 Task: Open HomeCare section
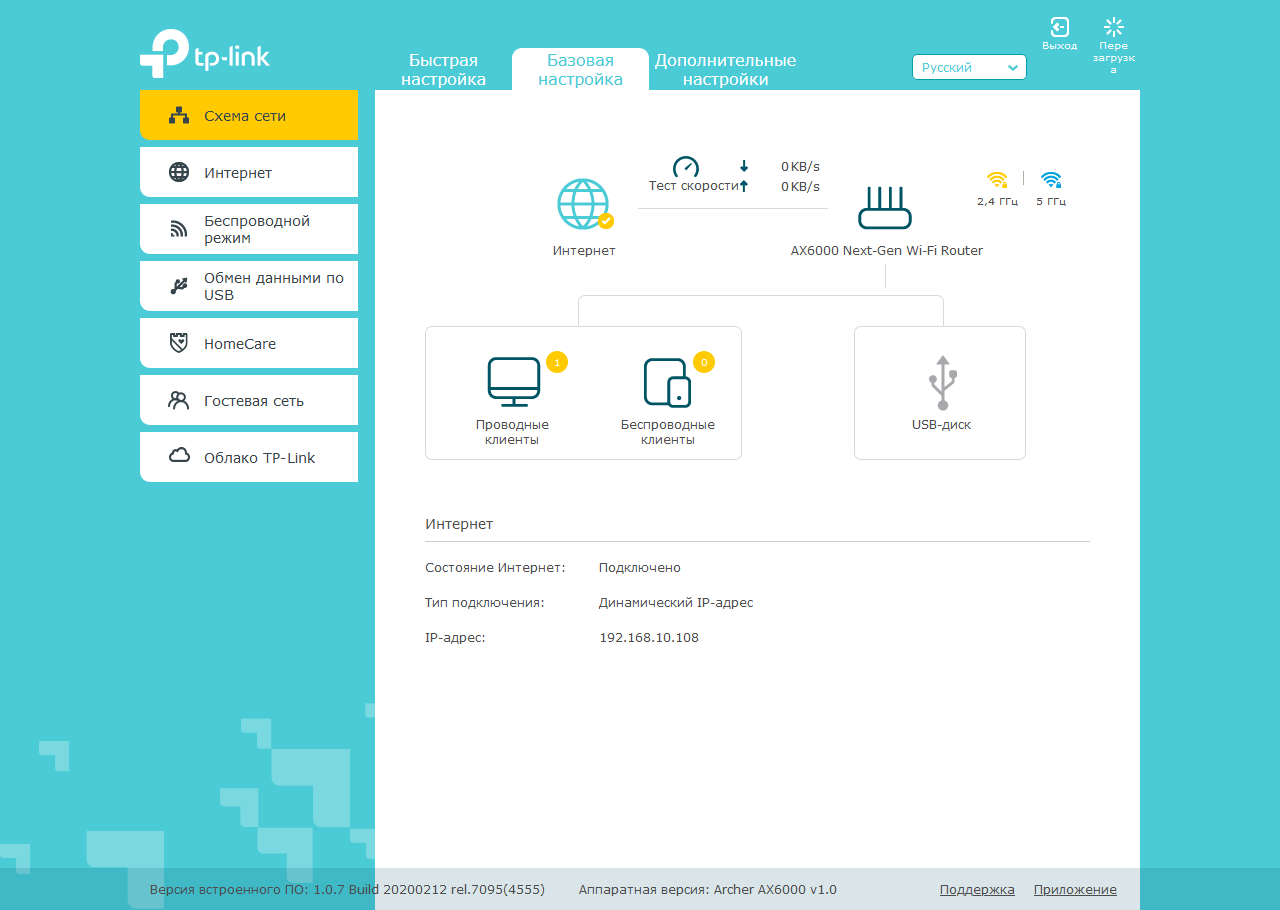pyautogui.click(x=249, y=343)
